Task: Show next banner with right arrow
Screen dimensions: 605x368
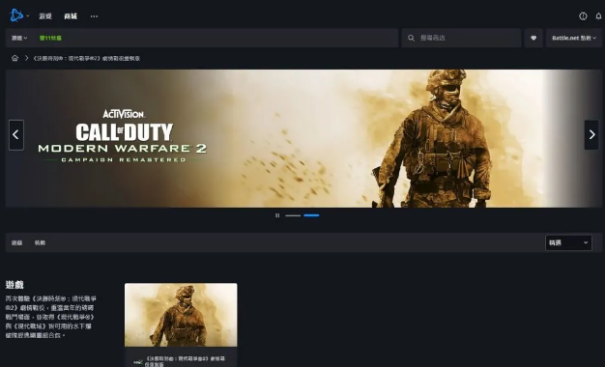Action: pyautogui.click(x=591, y=135)
